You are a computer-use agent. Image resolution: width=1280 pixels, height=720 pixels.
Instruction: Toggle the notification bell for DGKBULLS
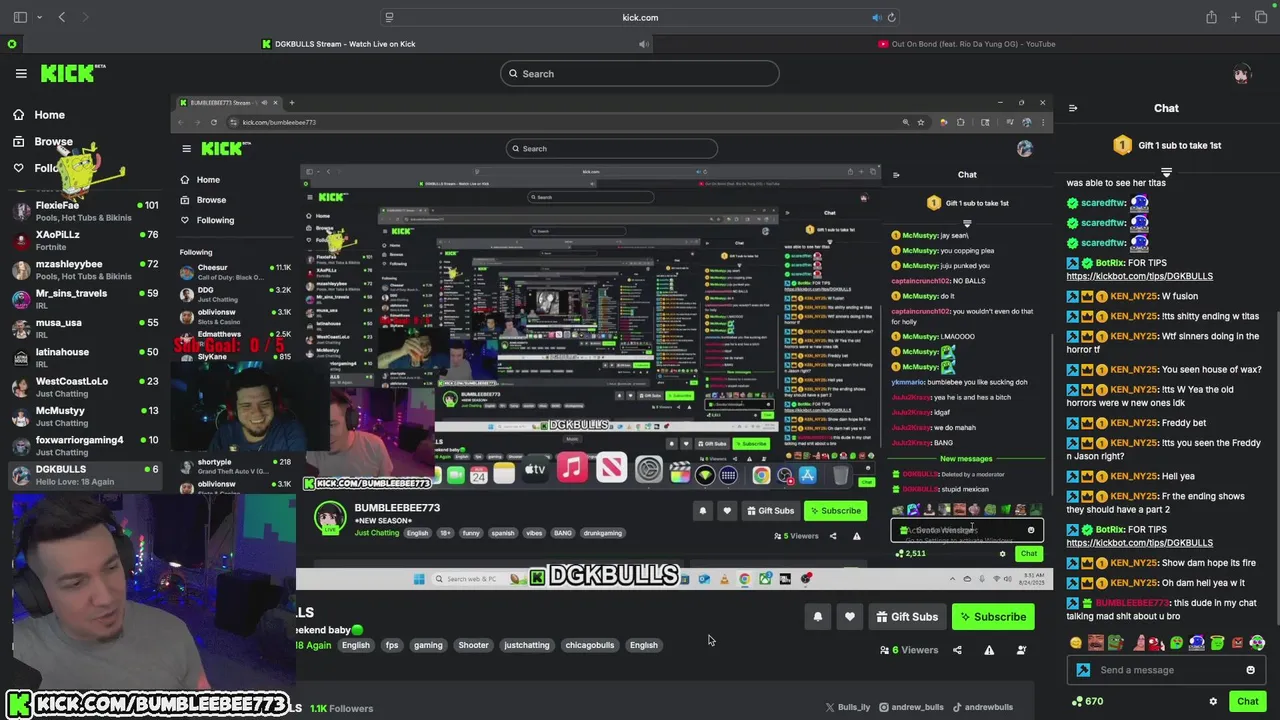point(818,617)
